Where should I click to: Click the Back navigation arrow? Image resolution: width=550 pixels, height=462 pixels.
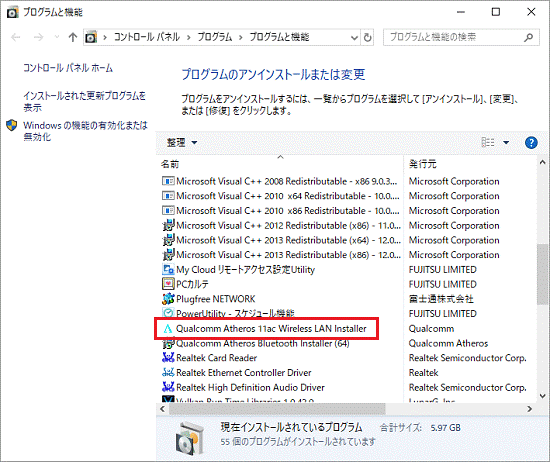[x=16, y=37]
